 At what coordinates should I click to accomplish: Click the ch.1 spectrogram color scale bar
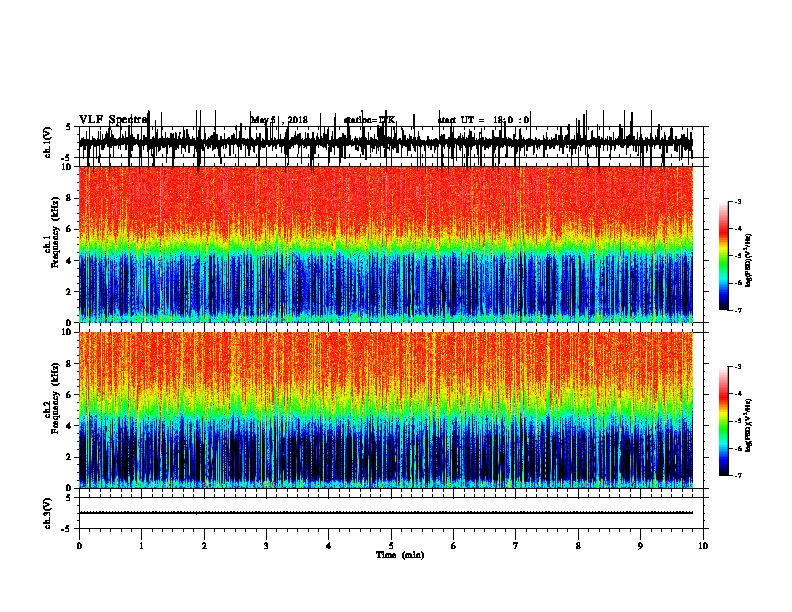pos(723,256)
